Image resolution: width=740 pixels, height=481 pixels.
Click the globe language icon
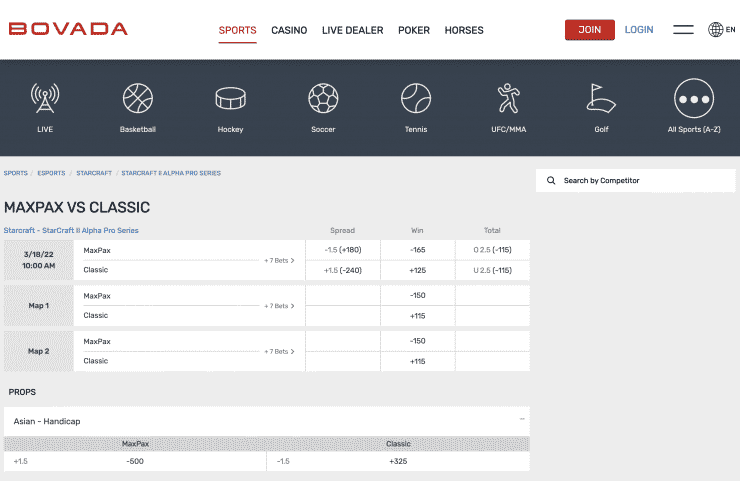tap(715, 29)
